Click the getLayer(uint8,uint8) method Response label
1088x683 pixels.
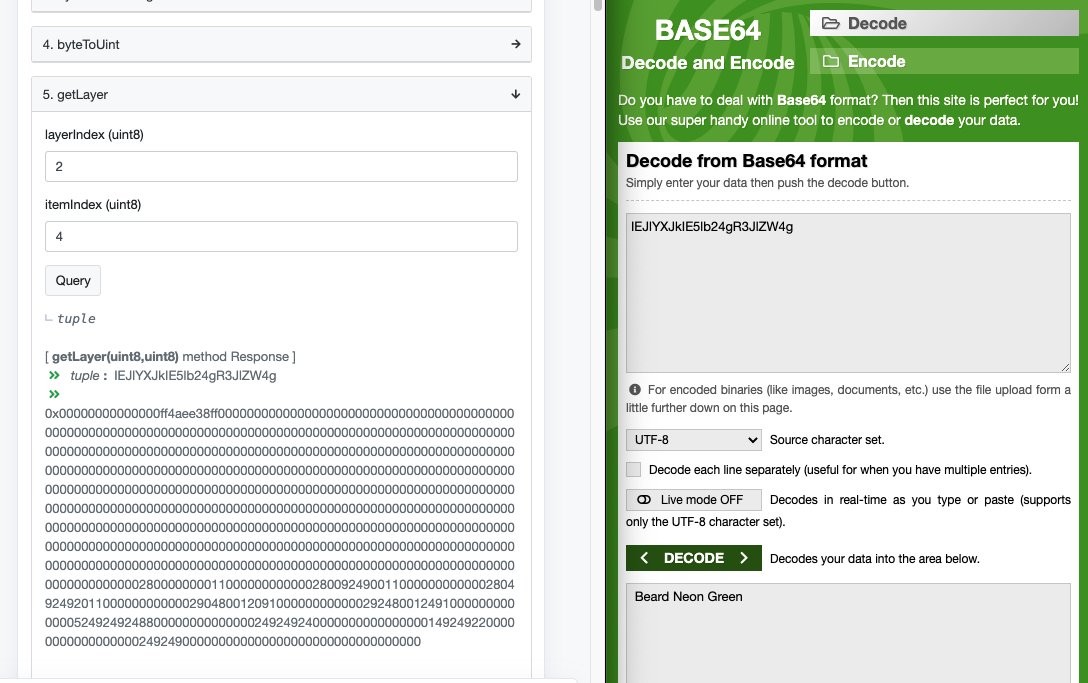pos(171,357)
